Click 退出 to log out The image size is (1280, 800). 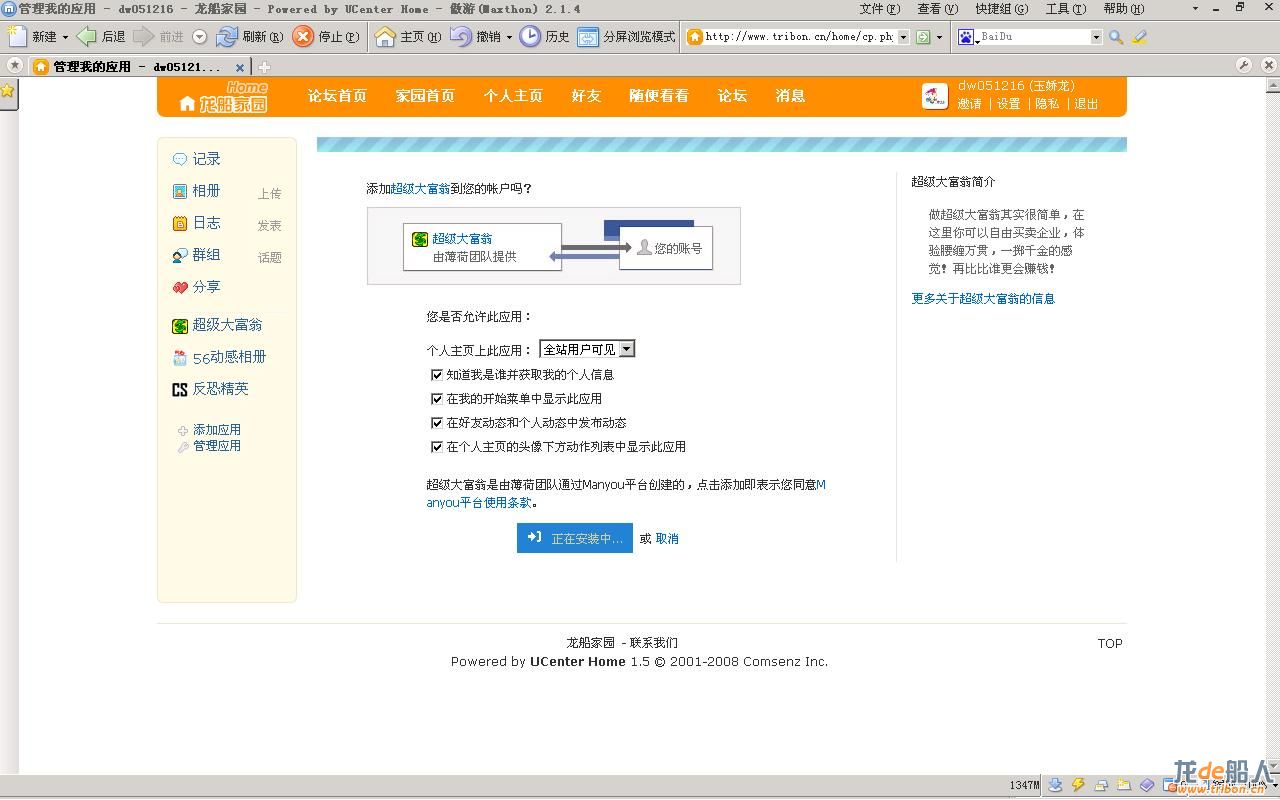coord(1086,104)
